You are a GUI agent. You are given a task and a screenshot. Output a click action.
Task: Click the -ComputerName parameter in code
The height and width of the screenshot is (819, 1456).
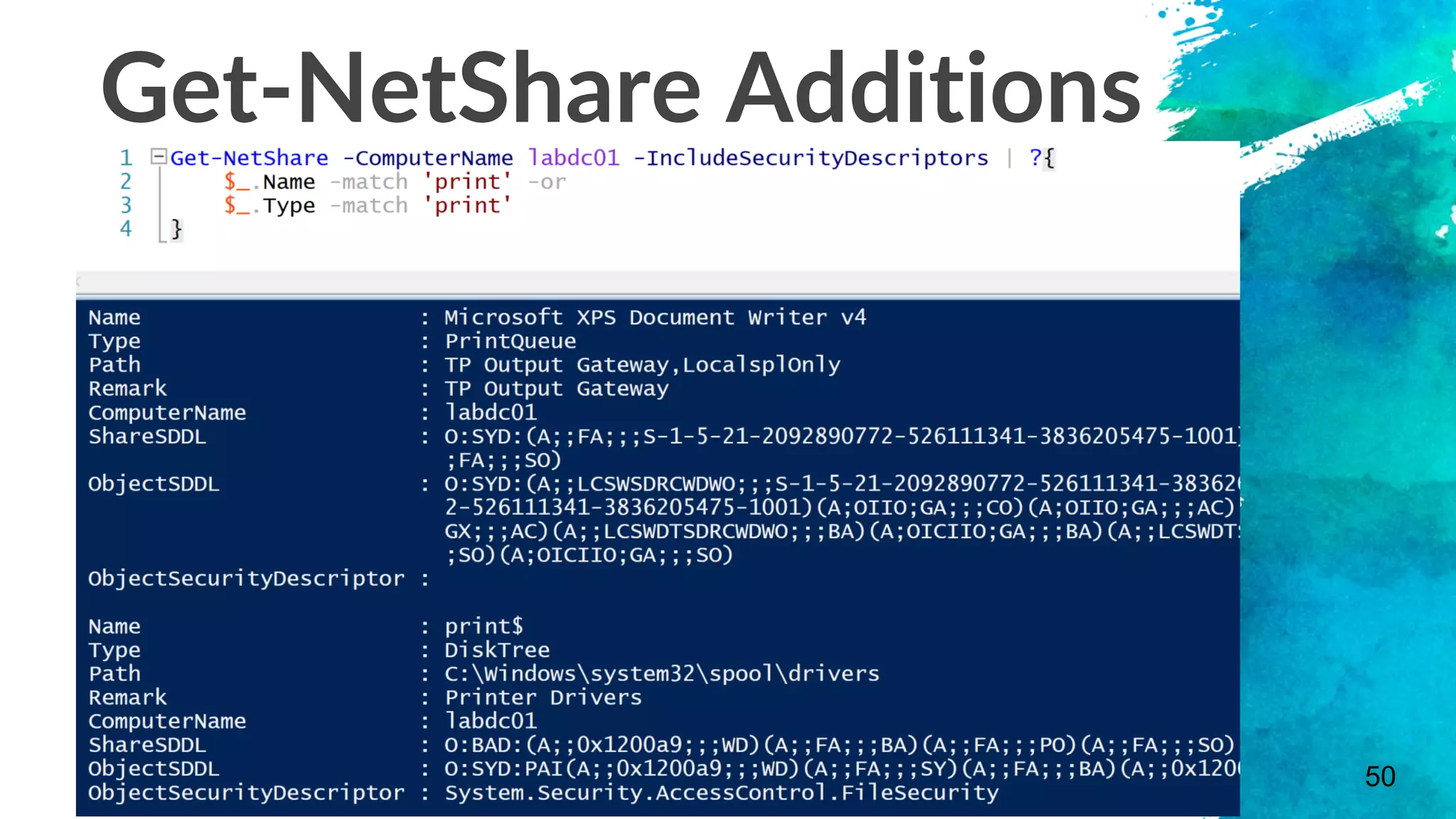(x=428, y=158)
